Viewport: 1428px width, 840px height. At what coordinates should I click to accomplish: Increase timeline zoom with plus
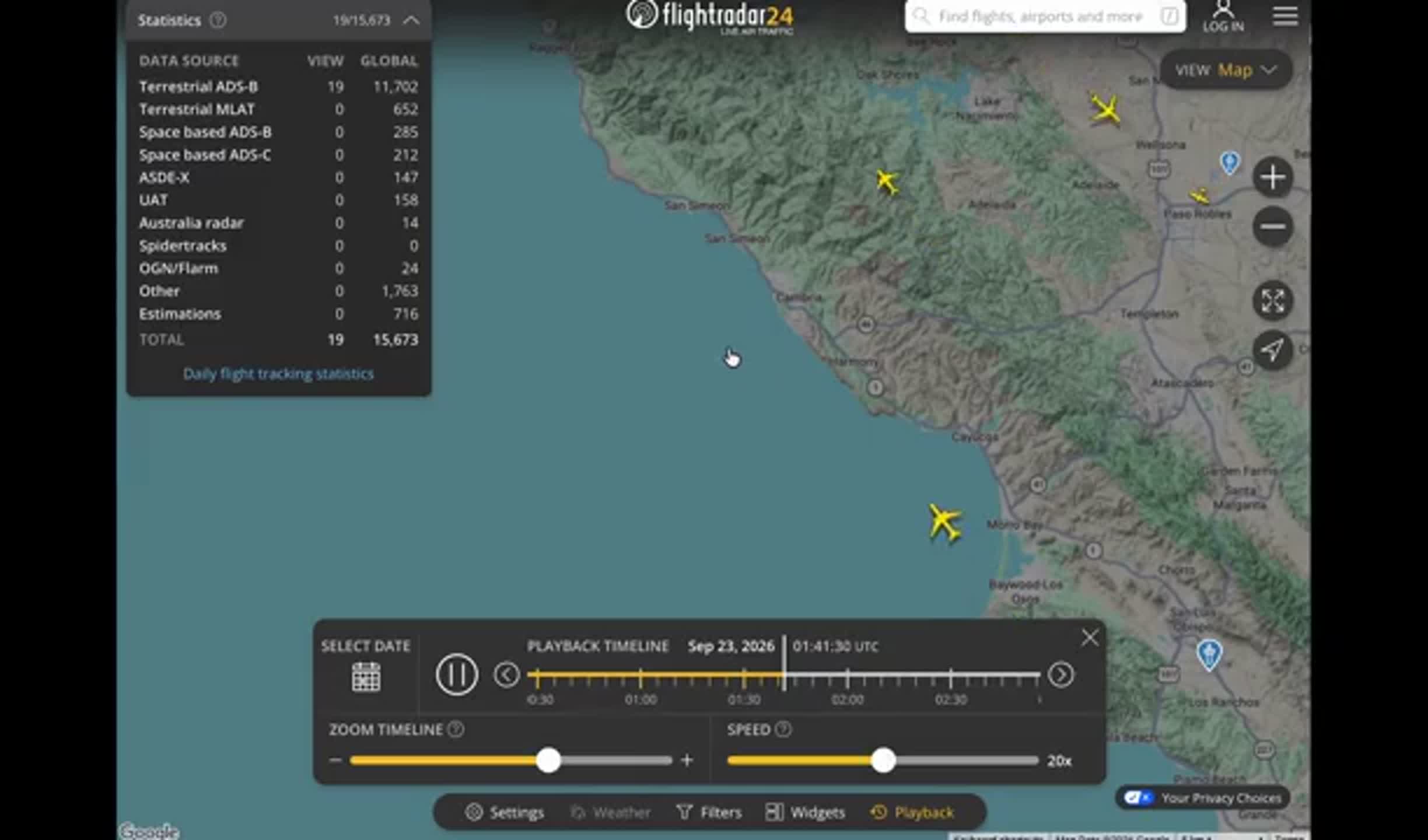[687, 760]
